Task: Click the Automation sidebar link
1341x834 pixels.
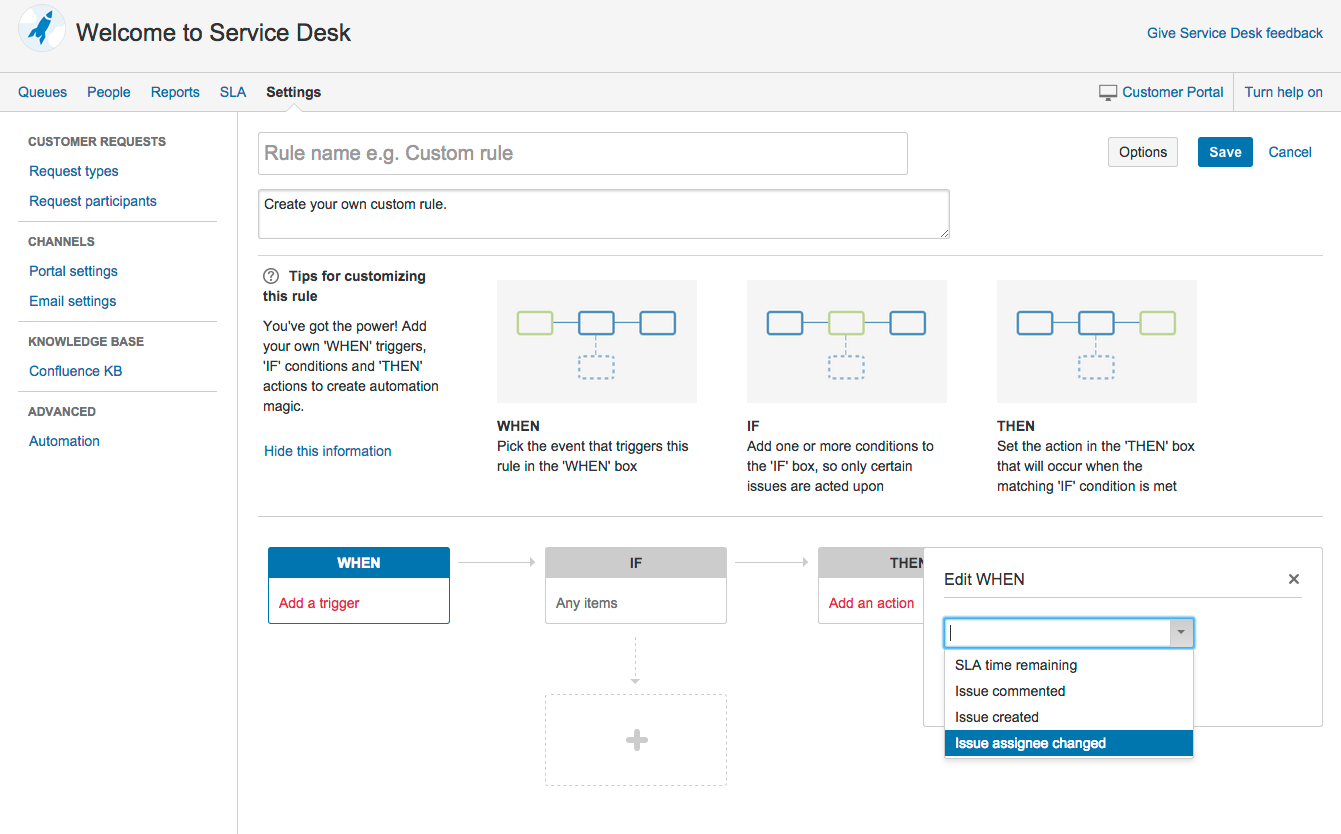Action: click(x=64, y=441)
